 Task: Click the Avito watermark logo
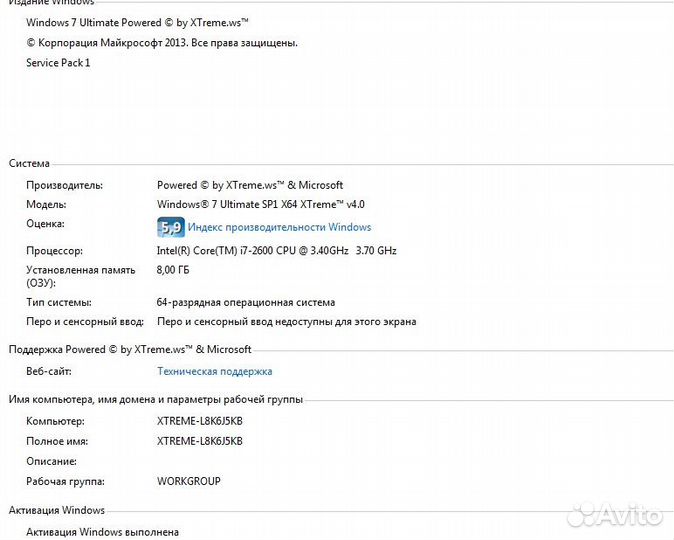click(x=614, y=515)
